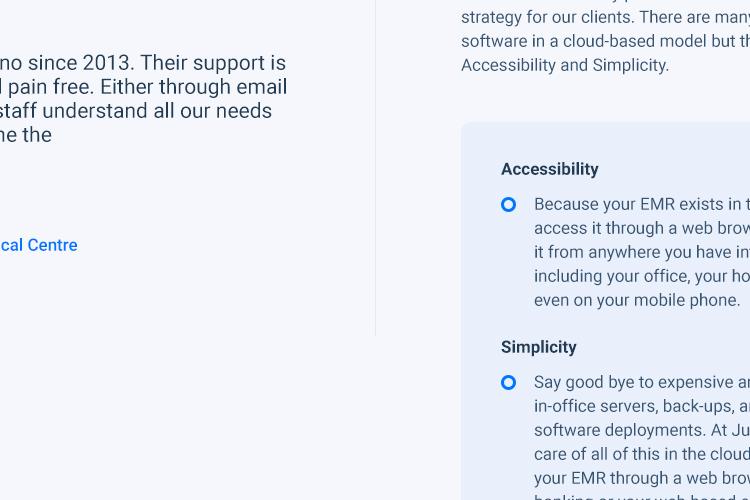Select the Accessibility heading
750x500 pixels.
pyautogui.click(x=550, y=169)
